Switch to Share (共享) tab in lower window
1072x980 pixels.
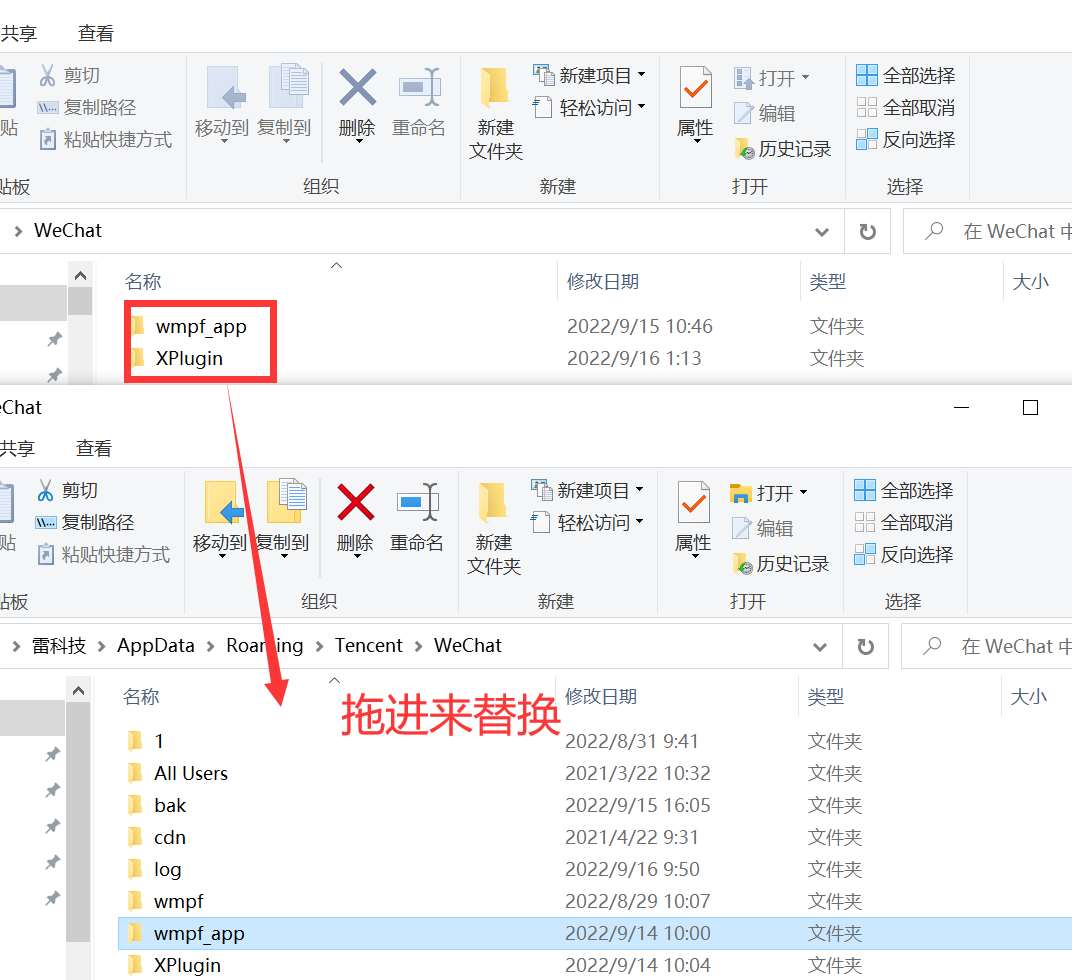(17, 448)
